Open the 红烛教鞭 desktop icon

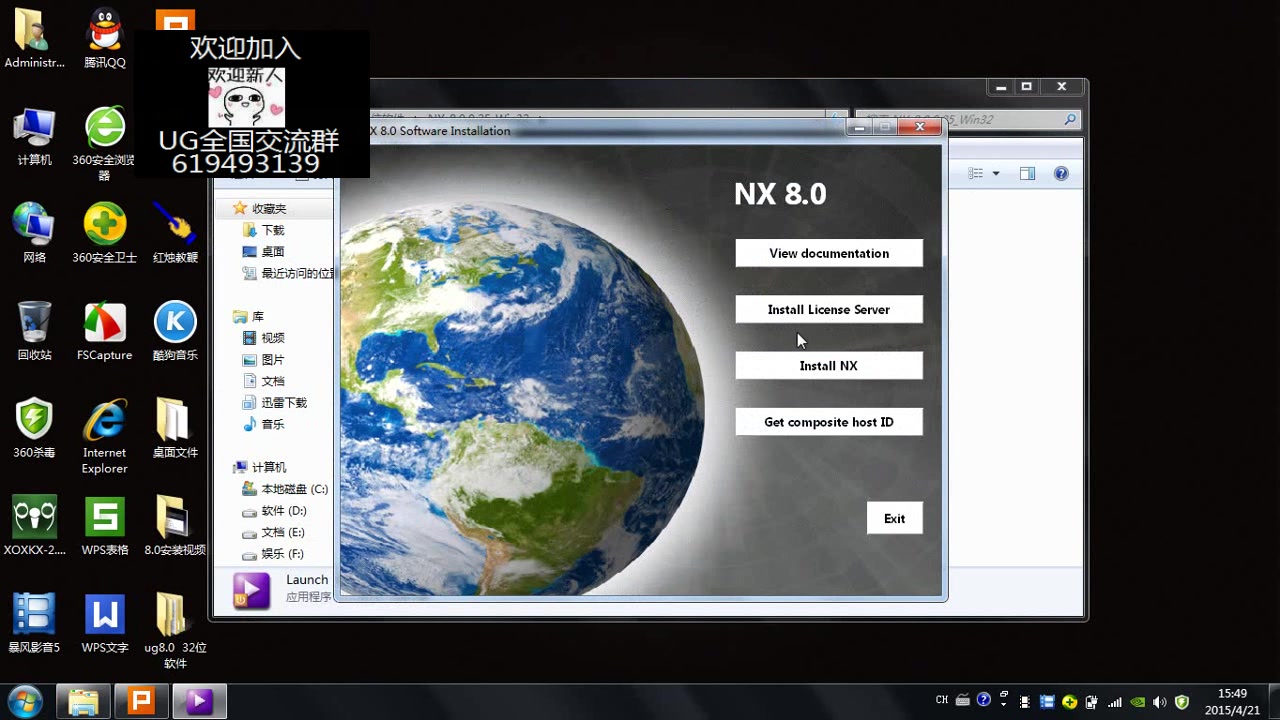(175, 233)
